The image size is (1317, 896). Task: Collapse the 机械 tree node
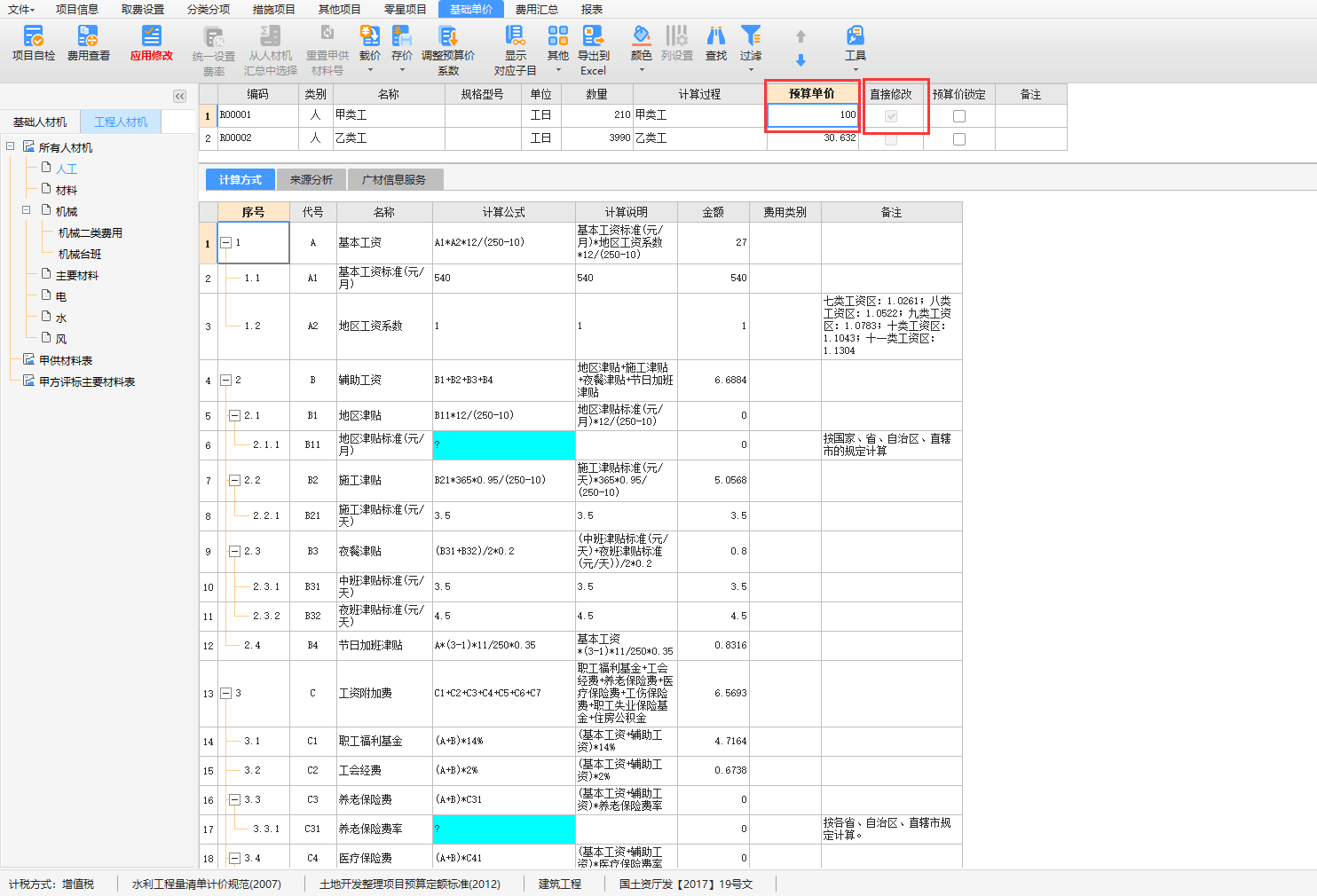(x=27, y=211)
